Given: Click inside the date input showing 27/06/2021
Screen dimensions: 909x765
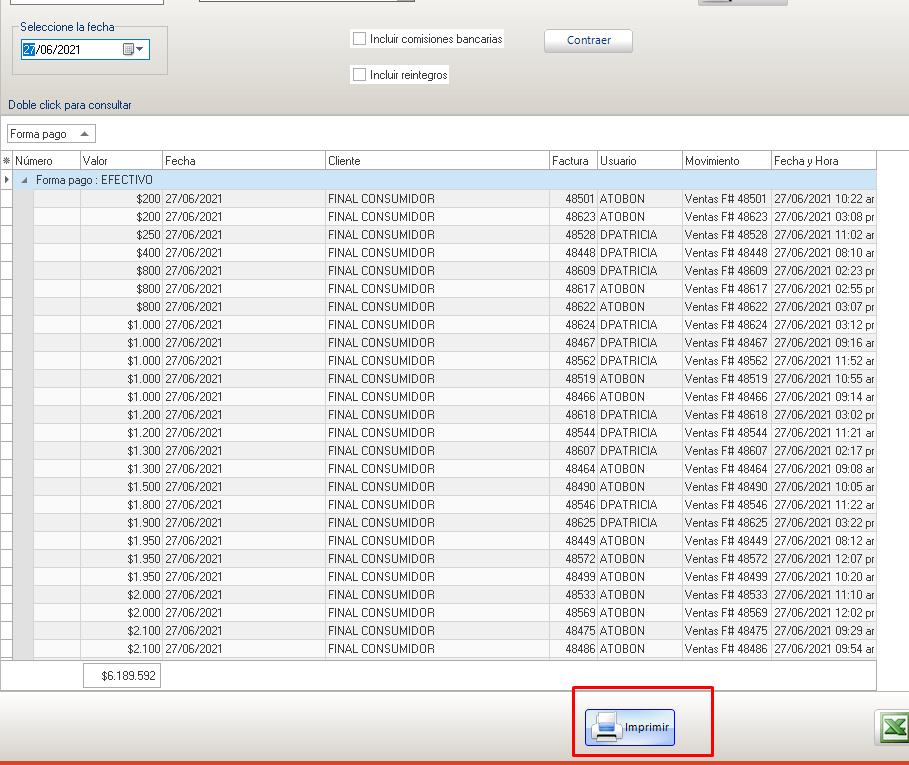Looking at the screenshot, I should click(70, 49).
